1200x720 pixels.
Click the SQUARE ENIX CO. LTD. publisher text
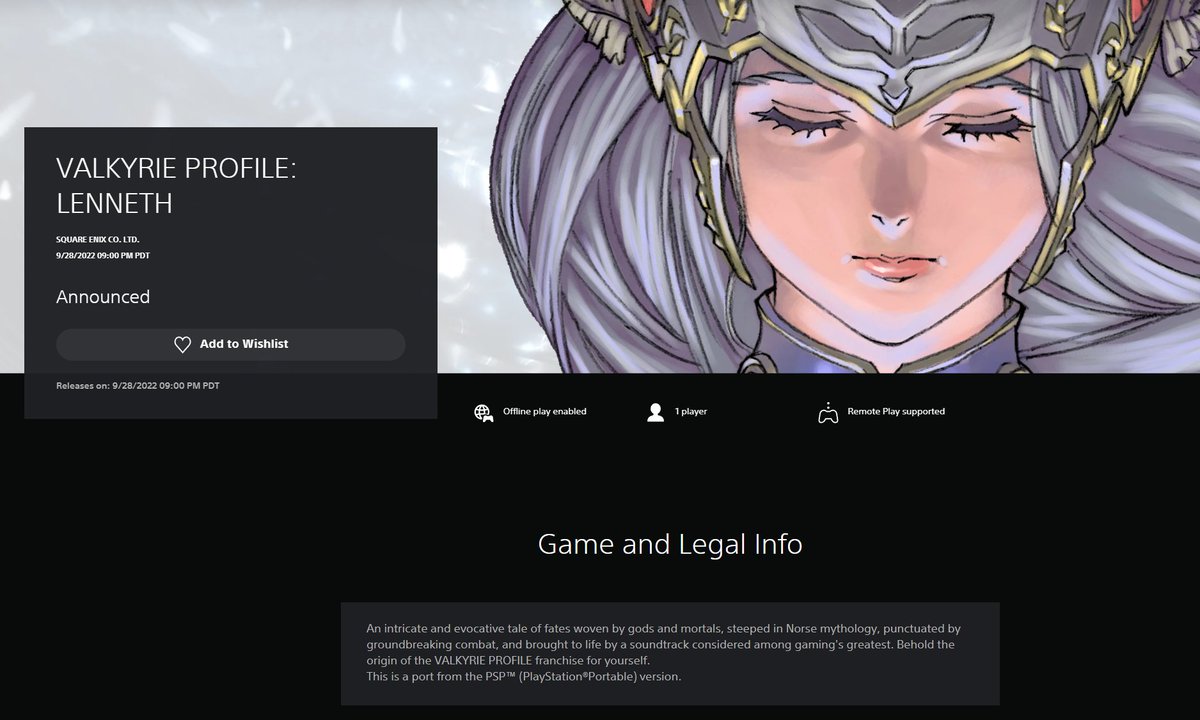pos(97,240)
